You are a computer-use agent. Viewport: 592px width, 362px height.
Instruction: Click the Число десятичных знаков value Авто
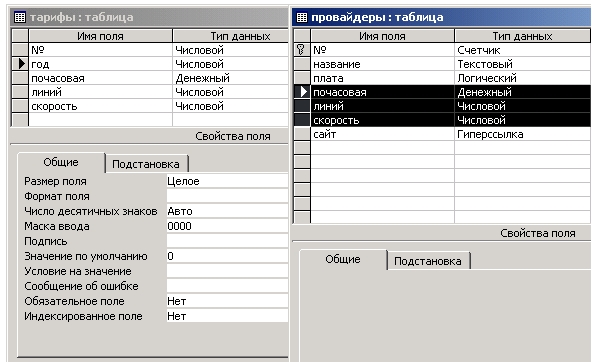(227, 211)
